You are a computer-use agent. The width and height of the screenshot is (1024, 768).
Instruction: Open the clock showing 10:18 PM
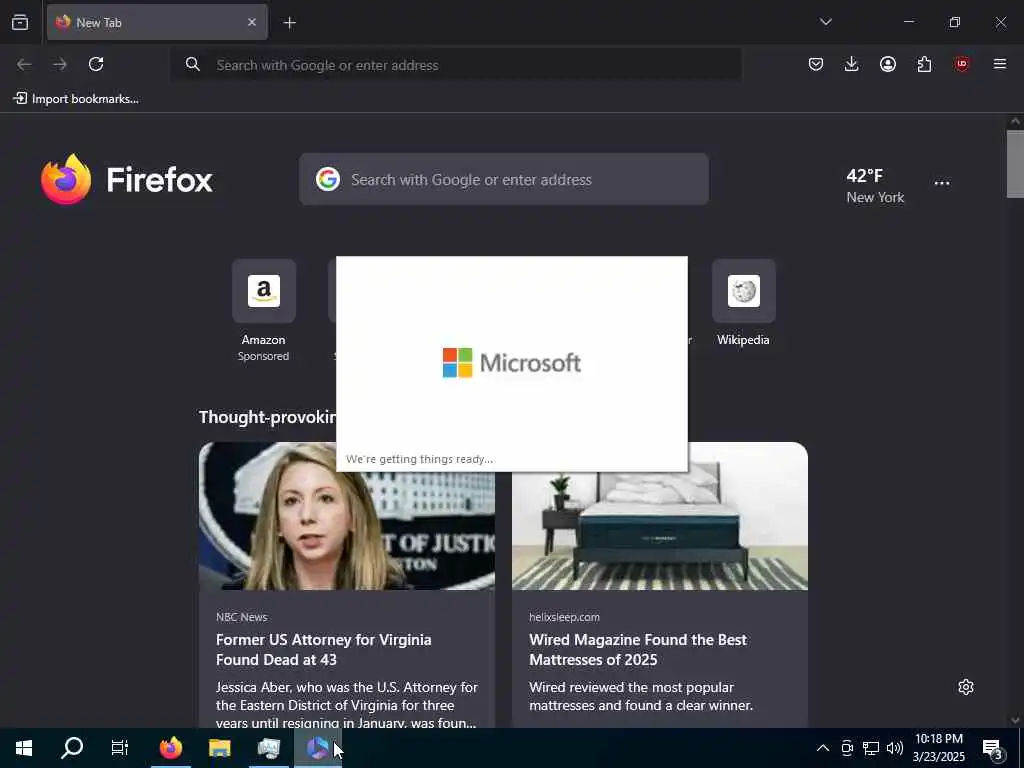pos(939,748)
